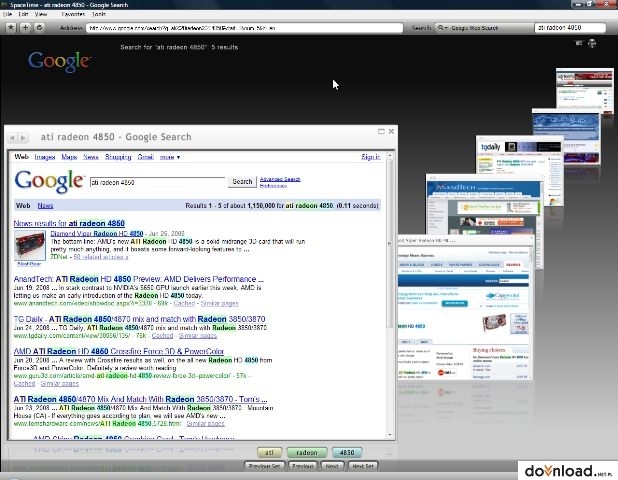618x480 pixels.
Task: Open the Preferences link
Action: [273, 185]
